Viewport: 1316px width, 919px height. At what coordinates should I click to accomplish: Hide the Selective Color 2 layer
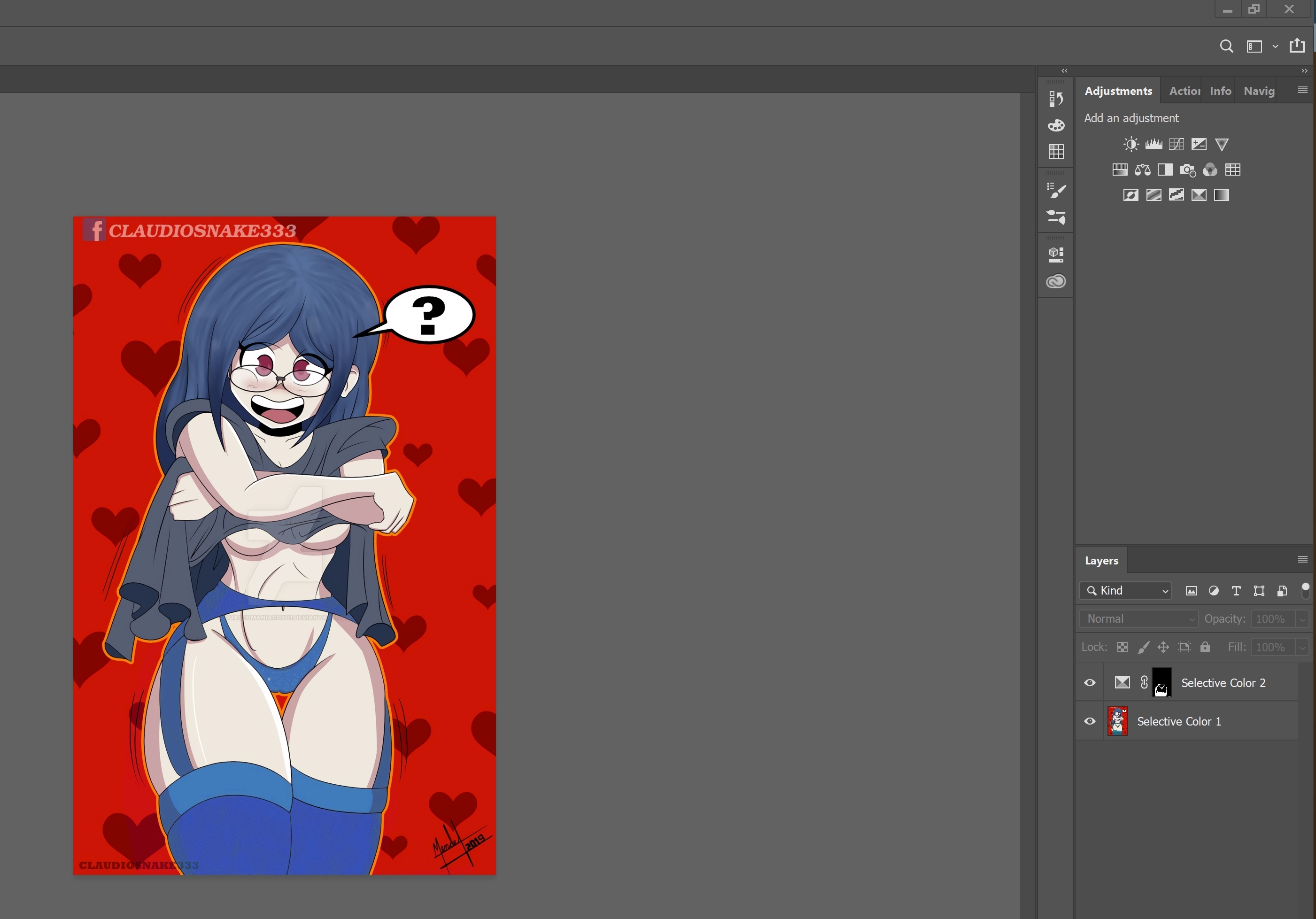point(1090,683)
